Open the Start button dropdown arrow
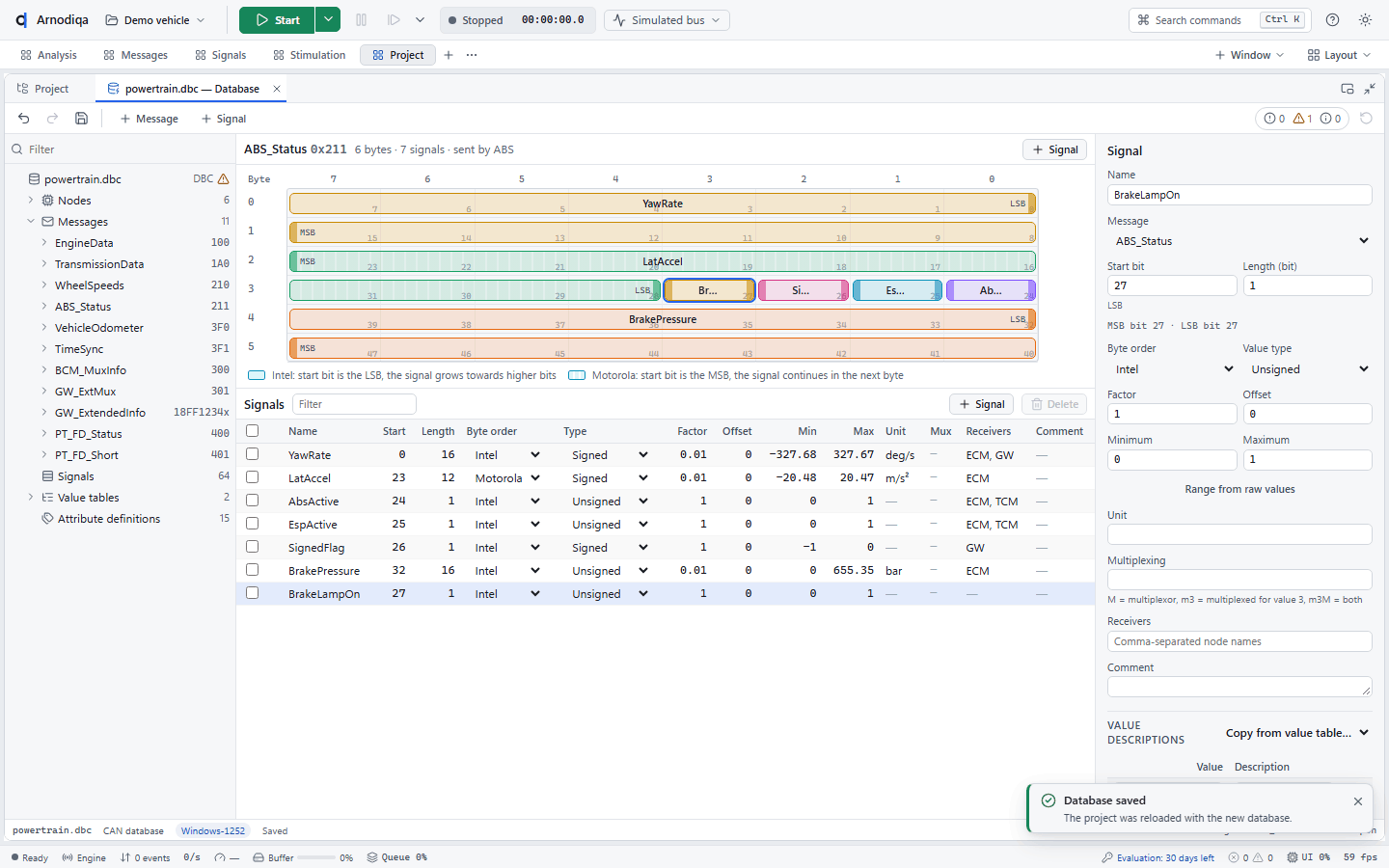Viewport: 1389px width, 868px height. [328, 20]
